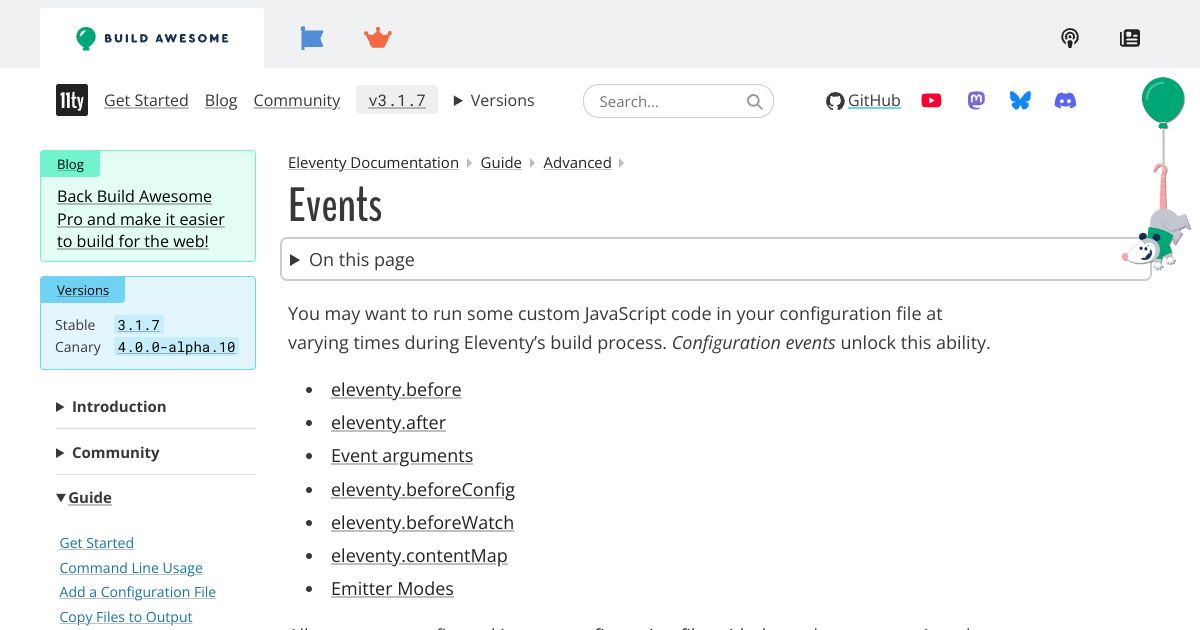The width and height of the screenshot is (1200, 630).
Task: Open the Mastodon icon link
Action: pos(976,100)
